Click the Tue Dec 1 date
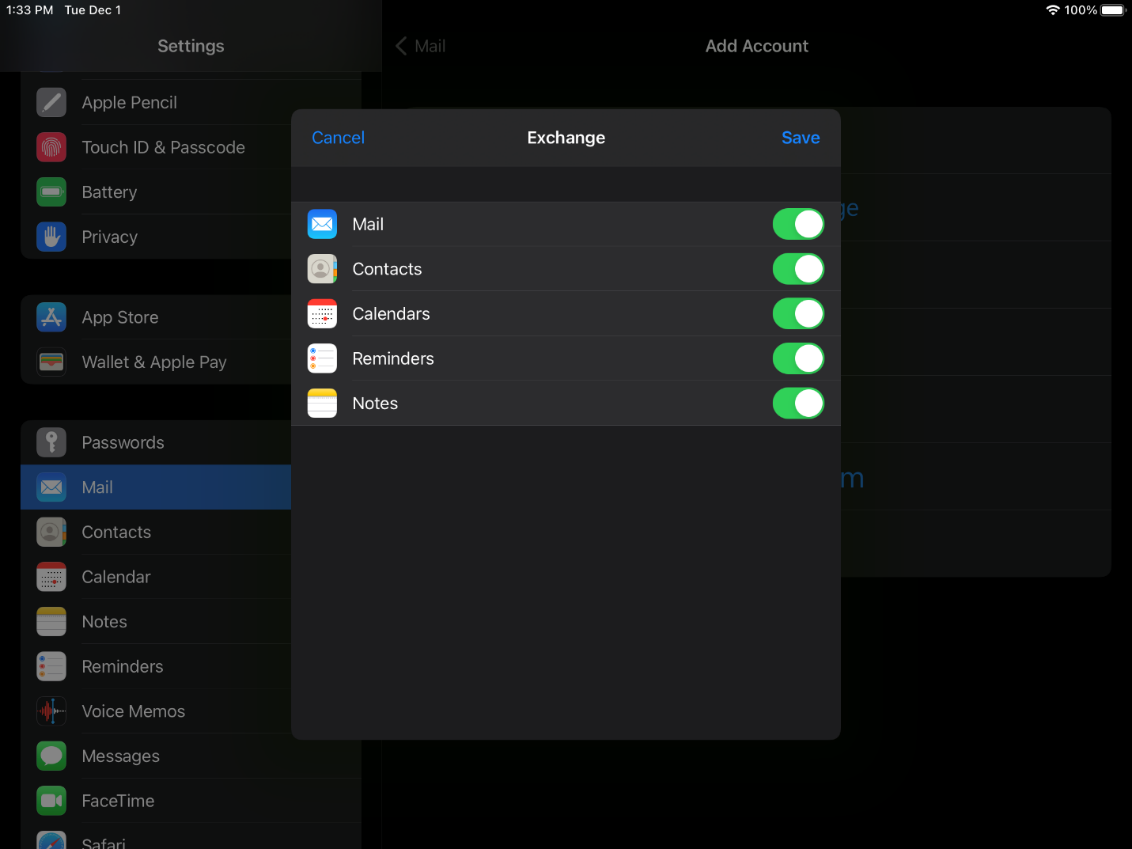Image resolution: width=1132 pixels, height=849 pixels. coord(92,10)
